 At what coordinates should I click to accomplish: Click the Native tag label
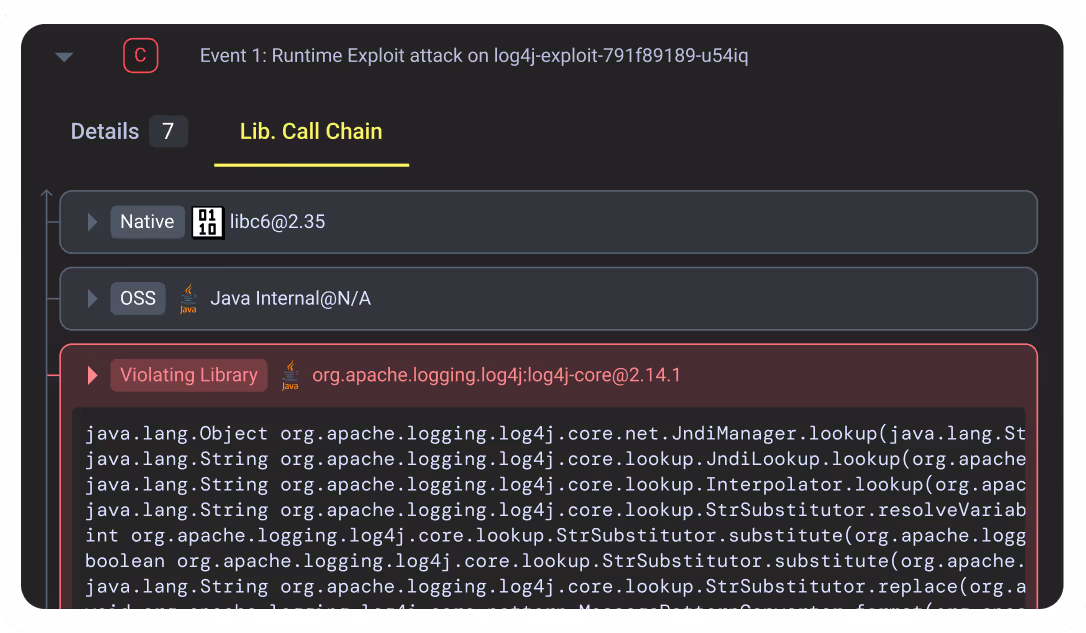[x=147, y=222]
